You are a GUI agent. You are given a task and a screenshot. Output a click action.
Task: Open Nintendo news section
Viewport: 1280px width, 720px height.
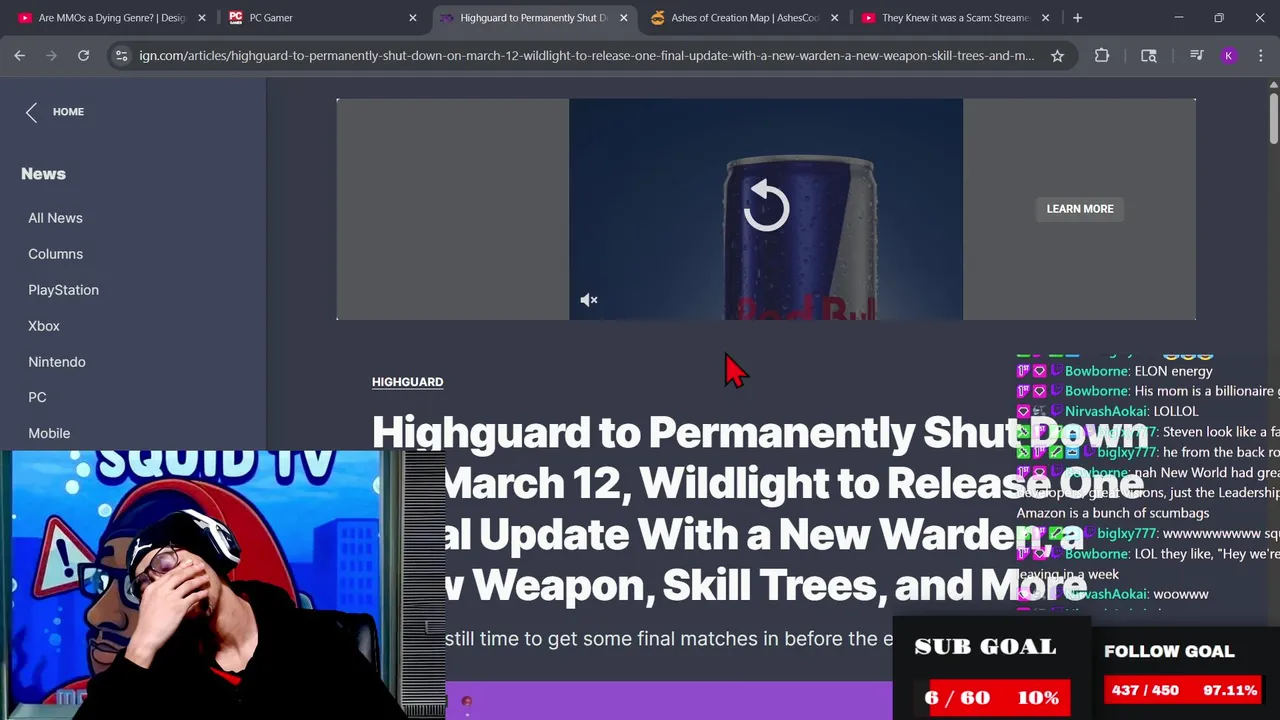coord(57,362)
